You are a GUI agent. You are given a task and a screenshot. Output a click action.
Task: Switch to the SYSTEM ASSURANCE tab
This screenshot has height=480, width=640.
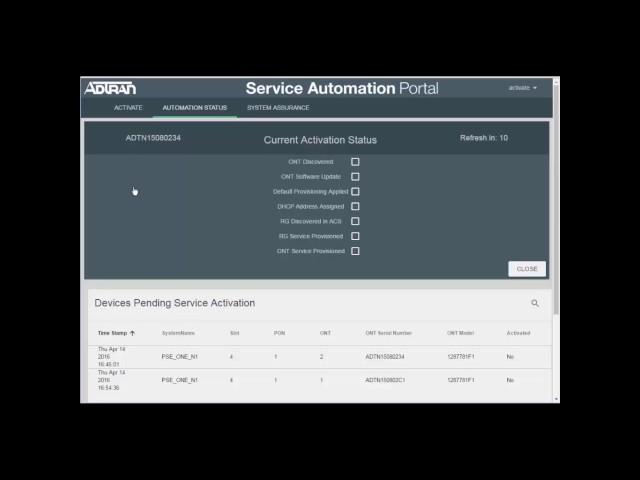coord(278,108)
